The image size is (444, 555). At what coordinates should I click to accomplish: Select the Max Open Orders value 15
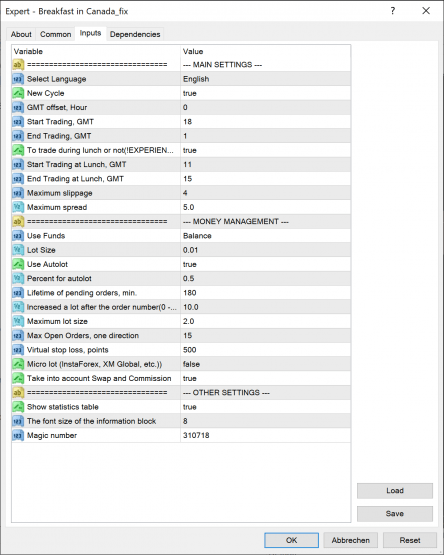coord(266,336)
